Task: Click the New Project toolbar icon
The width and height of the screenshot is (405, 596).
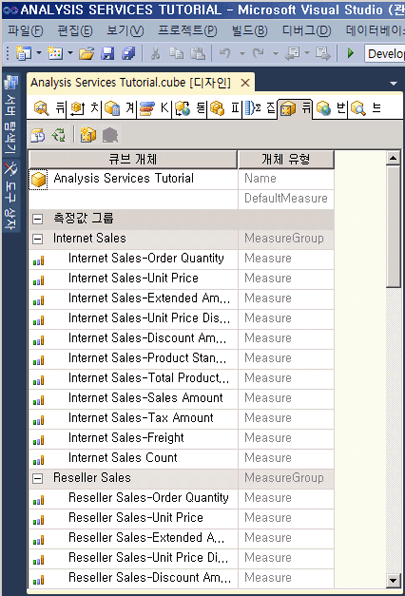Action: pos(24,54)
